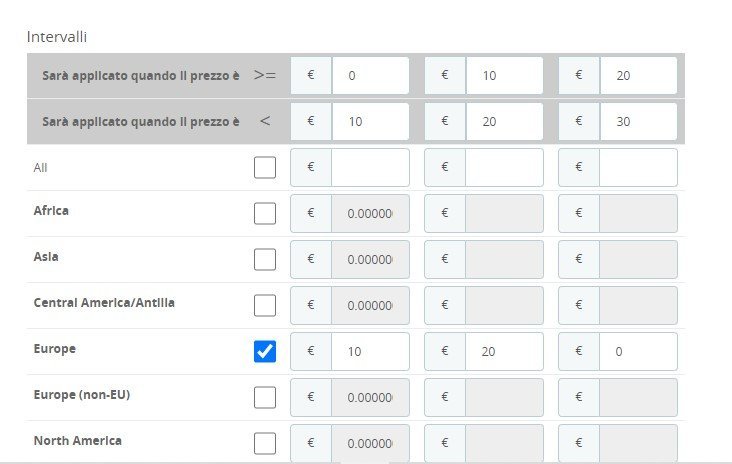The width and height of the screenshot is (732, 464).
Task: Tick the Africa zone checkbox
Action: 265,213
